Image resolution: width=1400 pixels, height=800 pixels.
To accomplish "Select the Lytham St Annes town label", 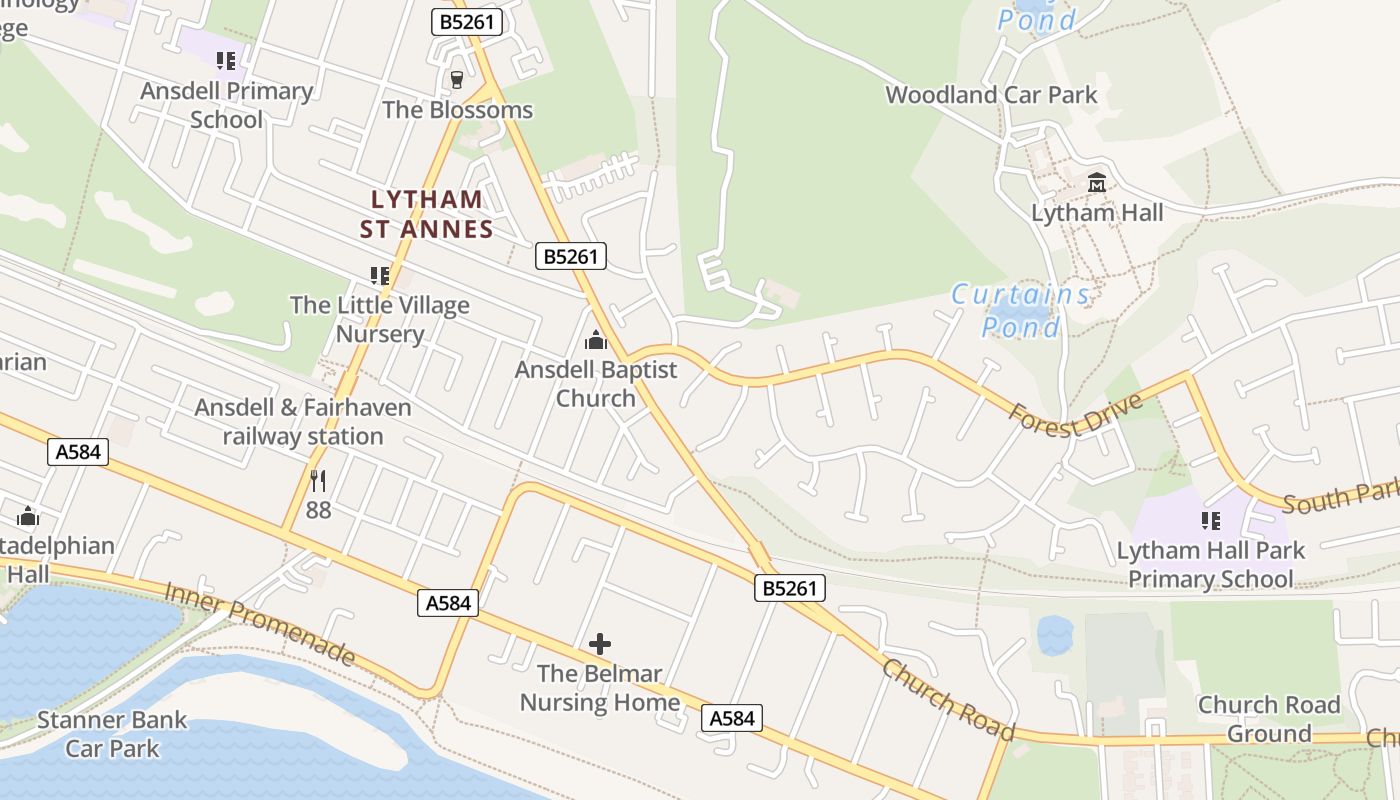I will click(427, 214).
